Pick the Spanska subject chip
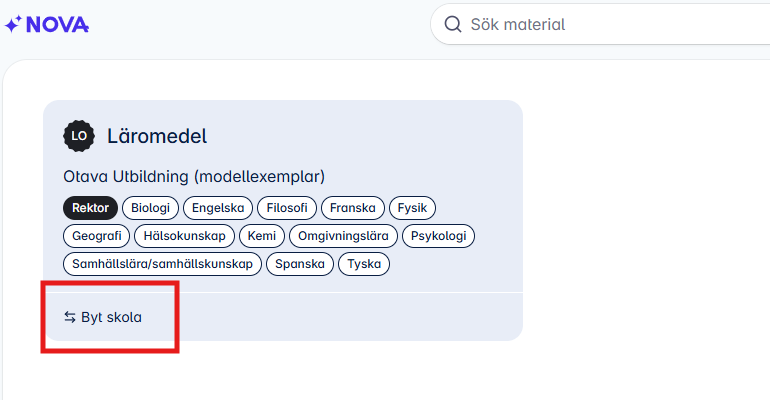This screenshot has width=770, height=400. tap(300, 264)
